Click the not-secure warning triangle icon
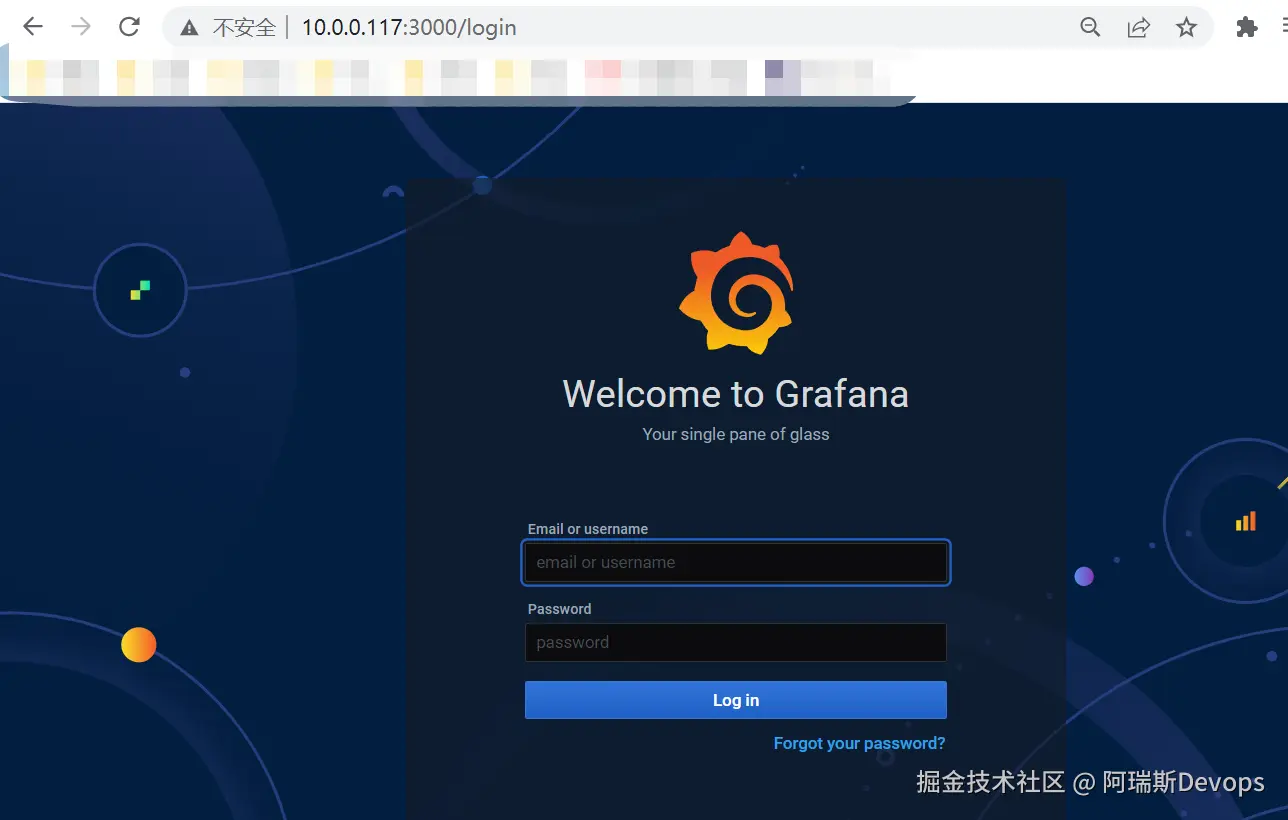Image resolution: width=1288 pixels, height=820 pixels. 189,28
